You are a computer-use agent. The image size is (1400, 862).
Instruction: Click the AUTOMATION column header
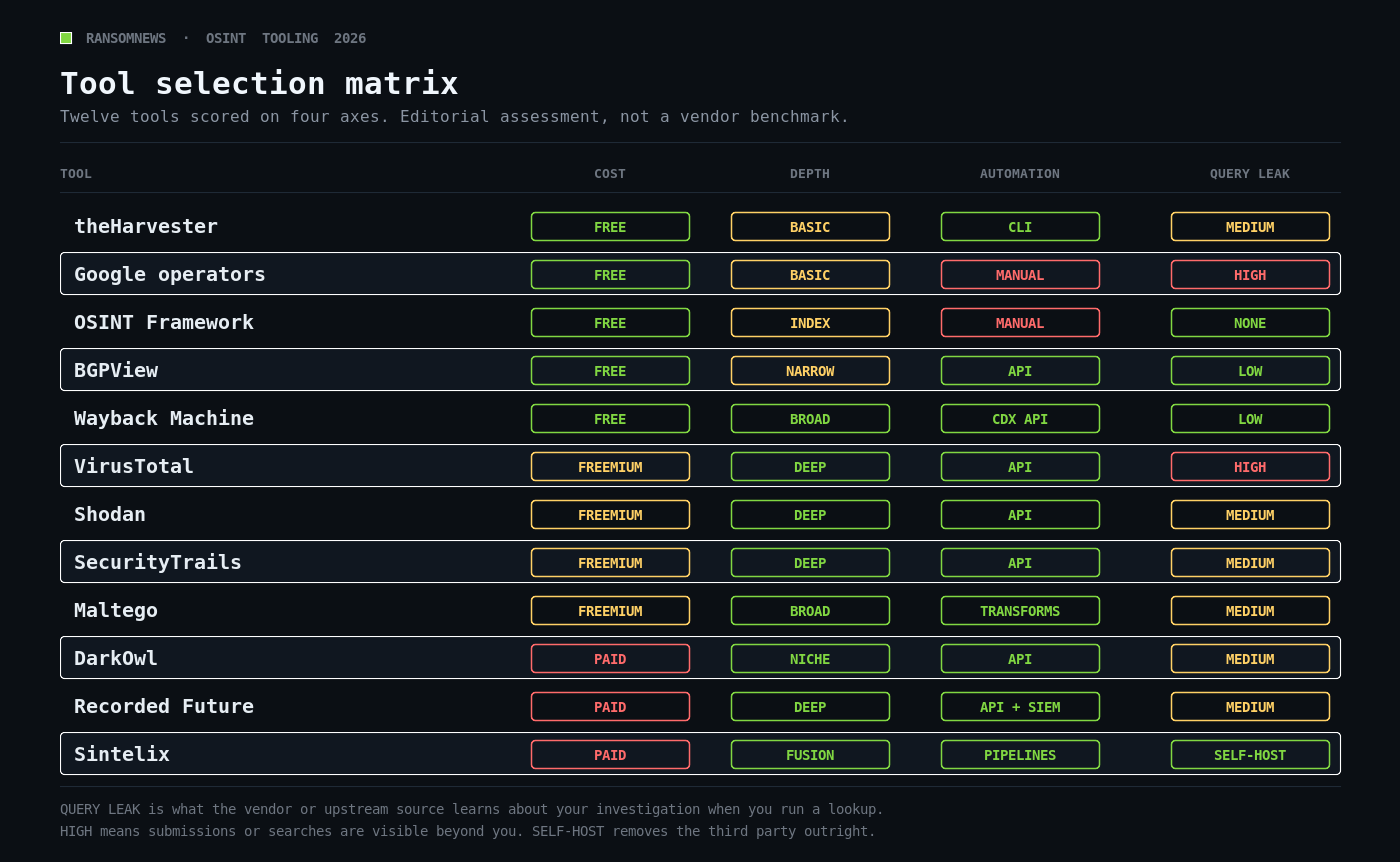click(1020, 174)
